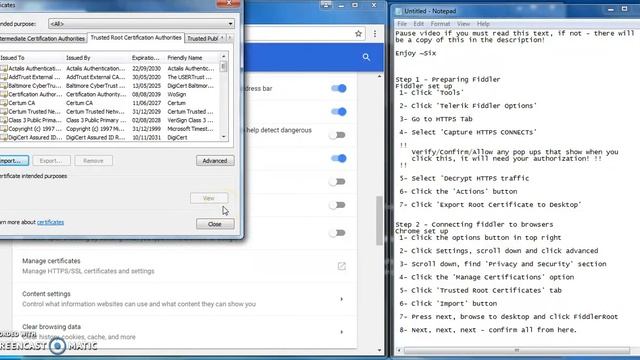Click the search icon in Chrome settings header
This screenshot has width=640, height=360.
pos(366,57)
